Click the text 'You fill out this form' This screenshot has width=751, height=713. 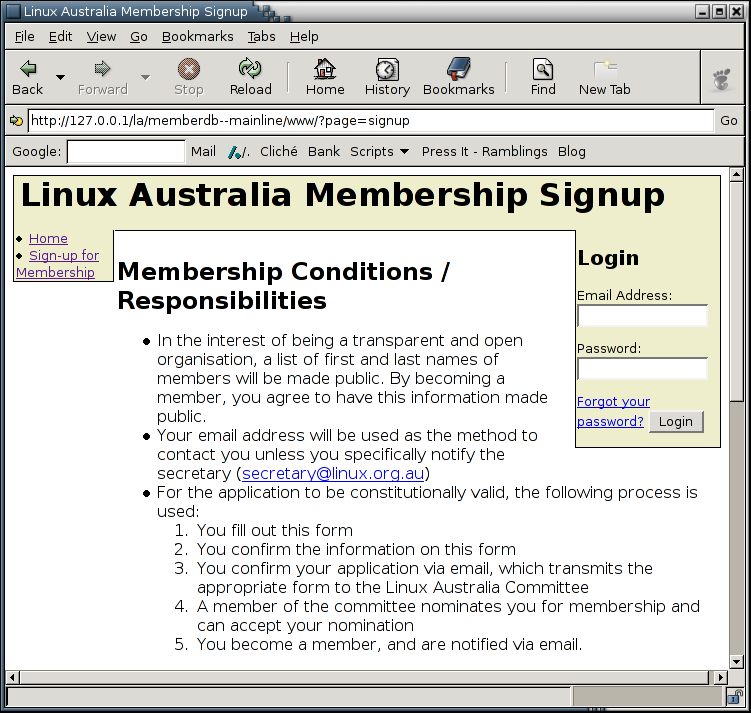275,531
